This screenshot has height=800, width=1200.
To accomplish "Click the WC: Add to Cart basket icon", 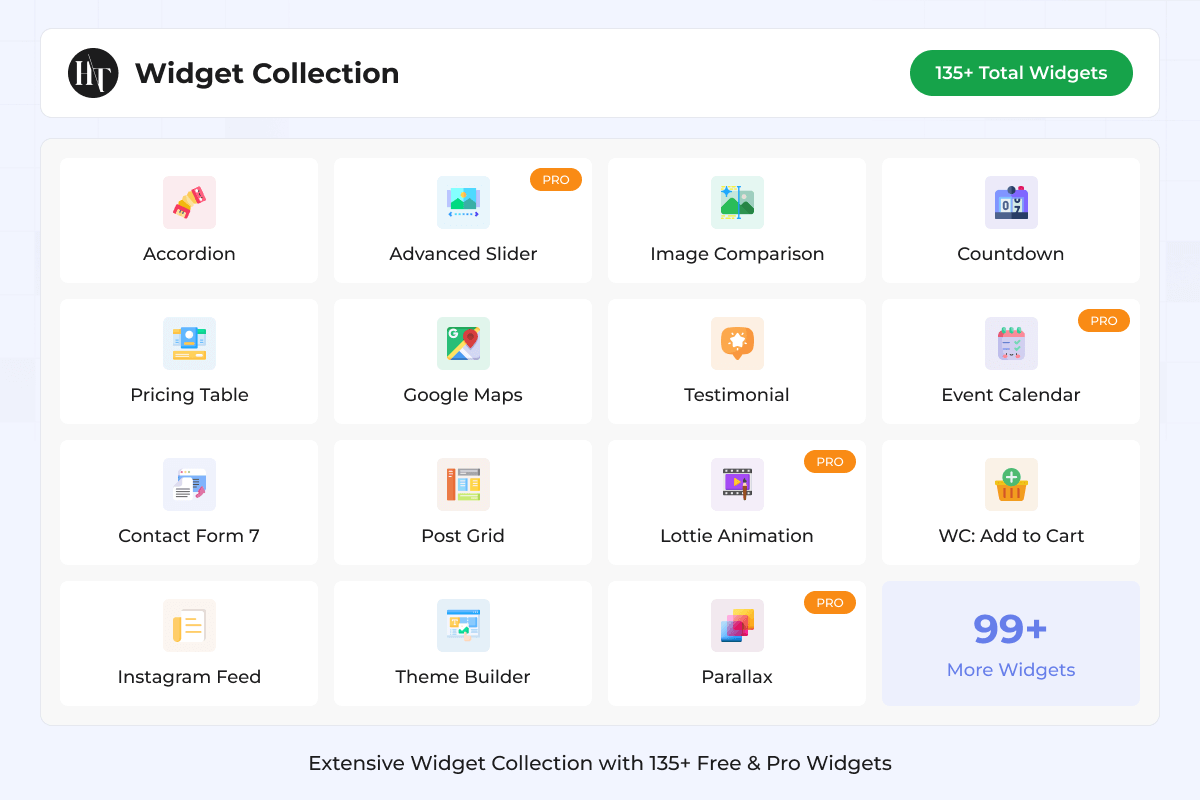I will coord(1011,484).
